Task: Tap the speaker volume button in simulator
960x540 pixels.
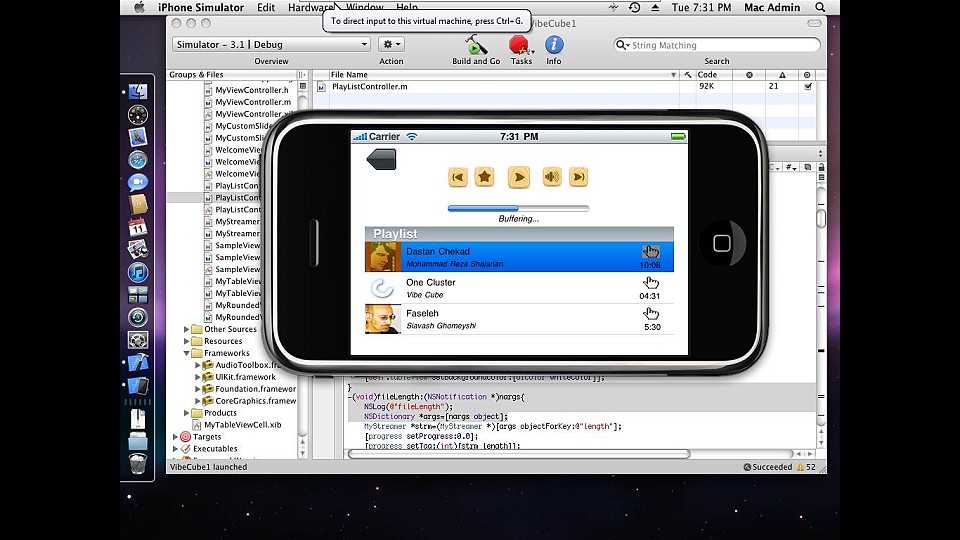Action: 552,177
